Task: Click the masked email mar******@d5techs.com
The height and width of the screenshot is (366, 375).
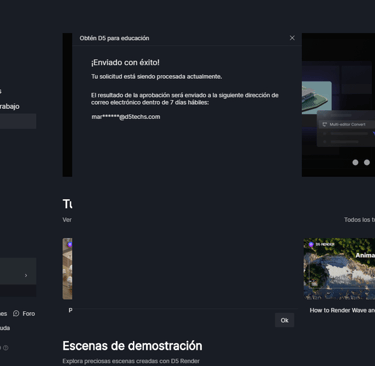Action: click(x=126, y=117)
